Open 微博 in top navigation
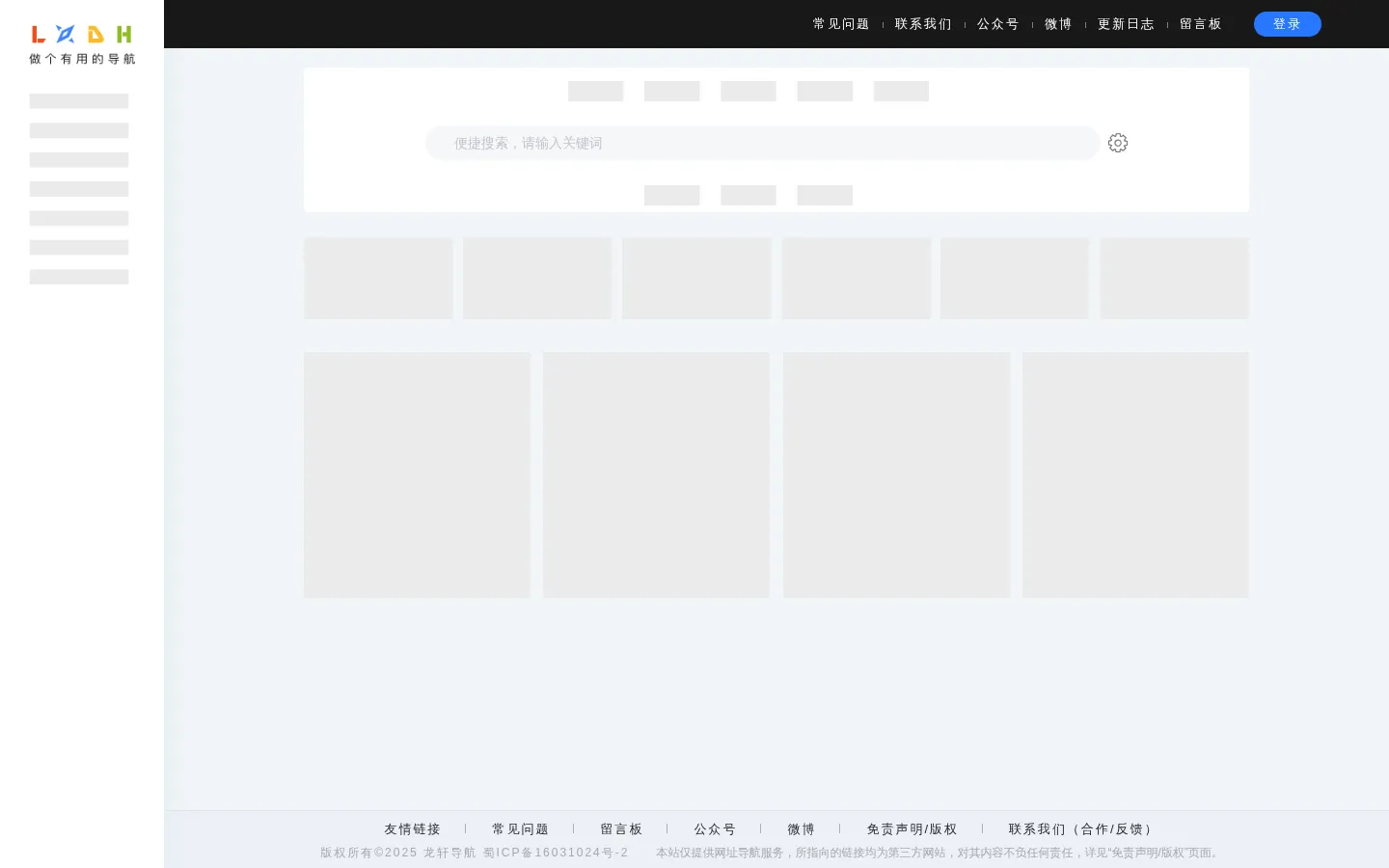 point(1058,24)
